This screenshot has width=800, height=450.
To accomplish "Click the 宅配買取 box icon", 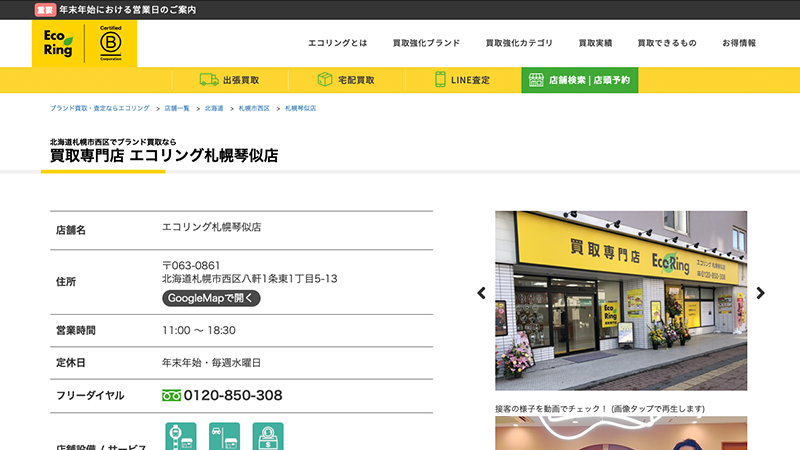I will (325, 80).
